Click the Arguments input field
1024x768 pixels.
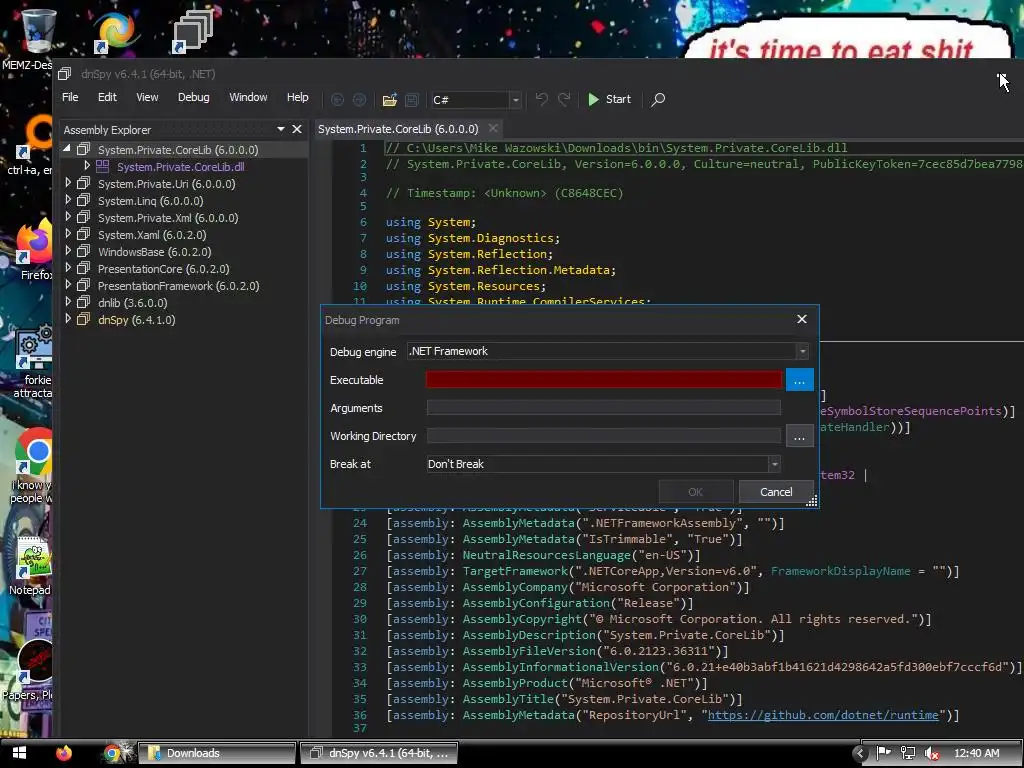point(604,408)
